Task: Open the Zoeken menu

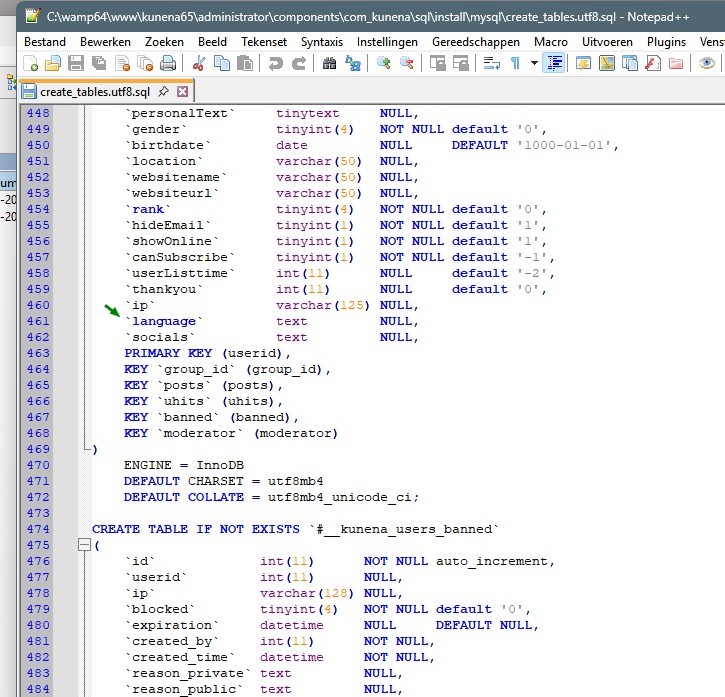Action: [164, 42]
